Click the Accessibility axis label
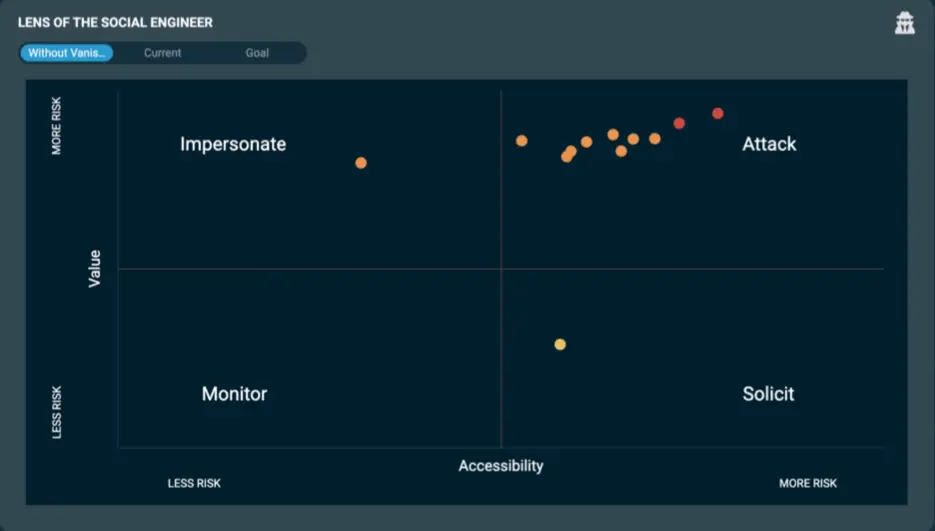The height and width of the screenshot is (531, 935). tap(500, 466)
